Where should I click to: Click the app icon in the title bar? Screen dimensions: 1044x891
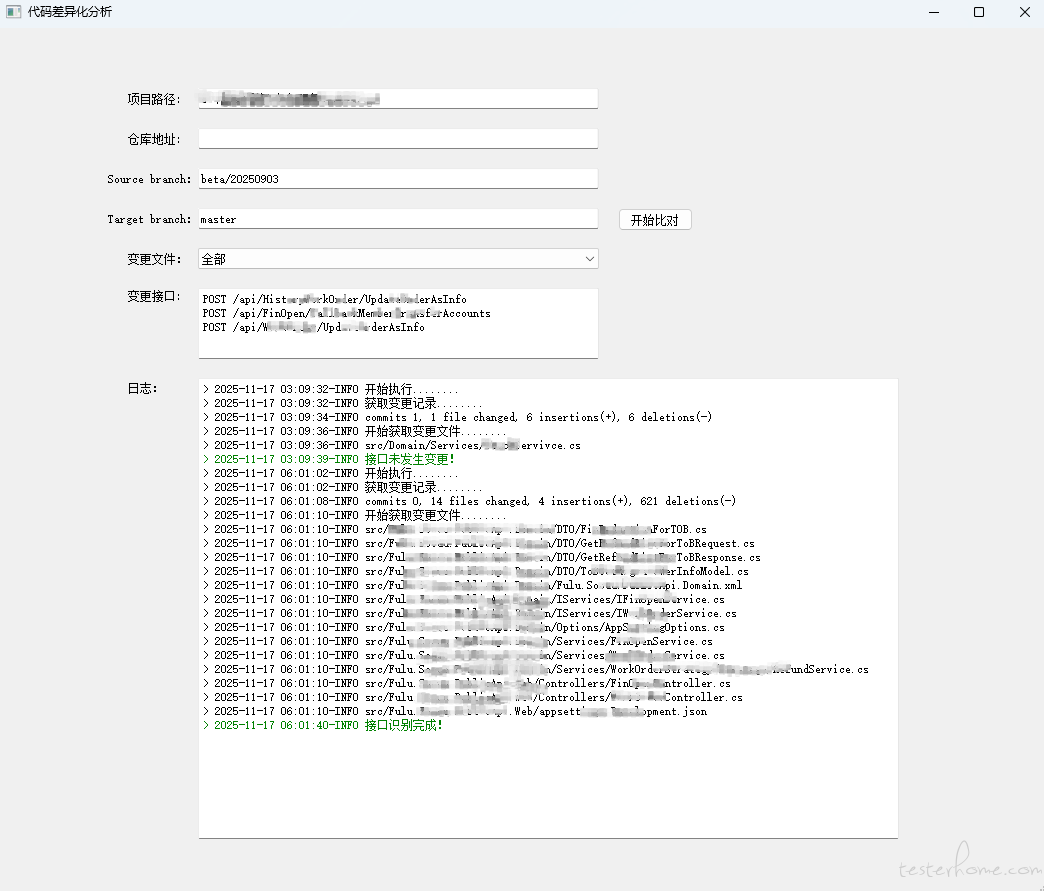tap(14, 12)
